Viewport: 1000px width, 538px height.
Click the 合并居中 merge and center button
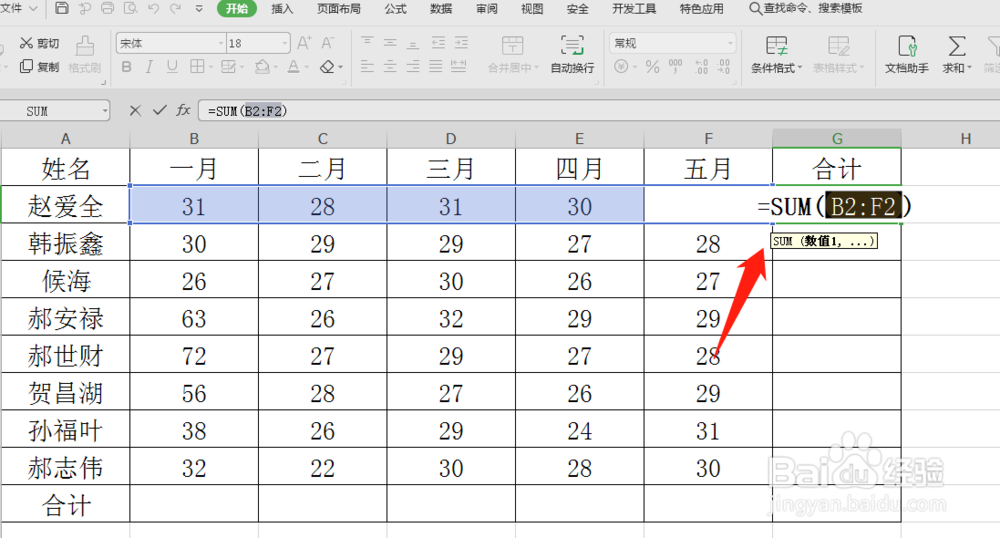tap(513, 54)
